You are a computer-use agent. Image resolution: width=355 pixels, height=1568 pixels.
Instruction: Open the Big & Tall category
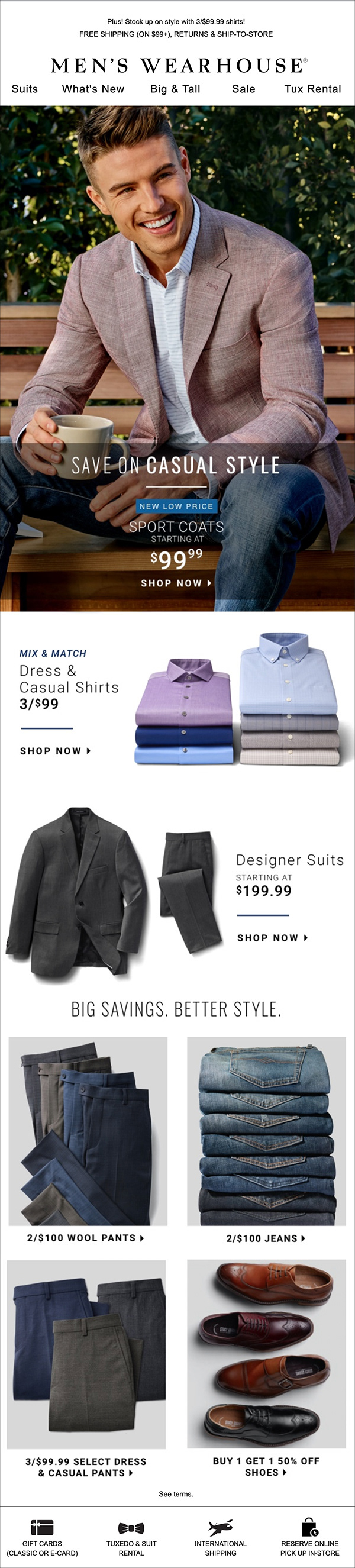(x=175, y=89)
